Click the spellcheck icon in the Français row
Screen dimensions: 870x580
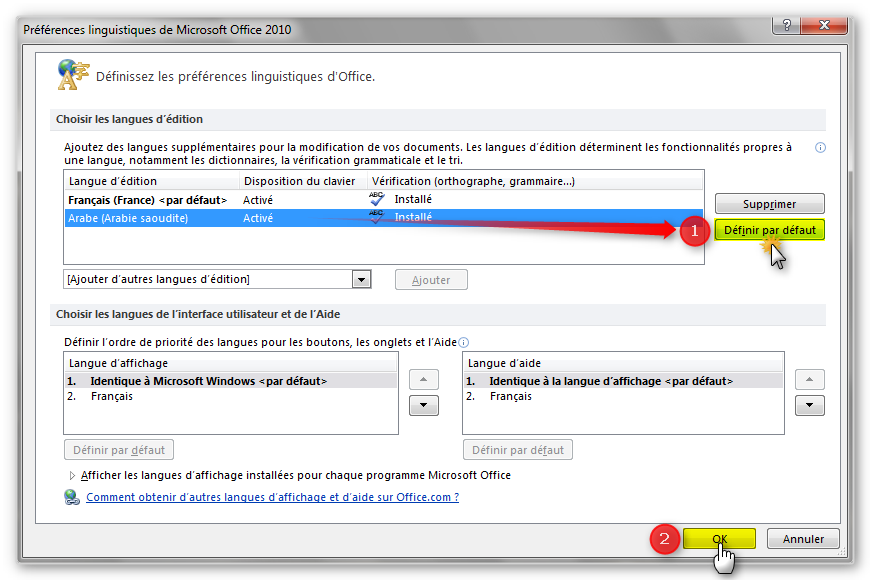(x=377, y=199)
